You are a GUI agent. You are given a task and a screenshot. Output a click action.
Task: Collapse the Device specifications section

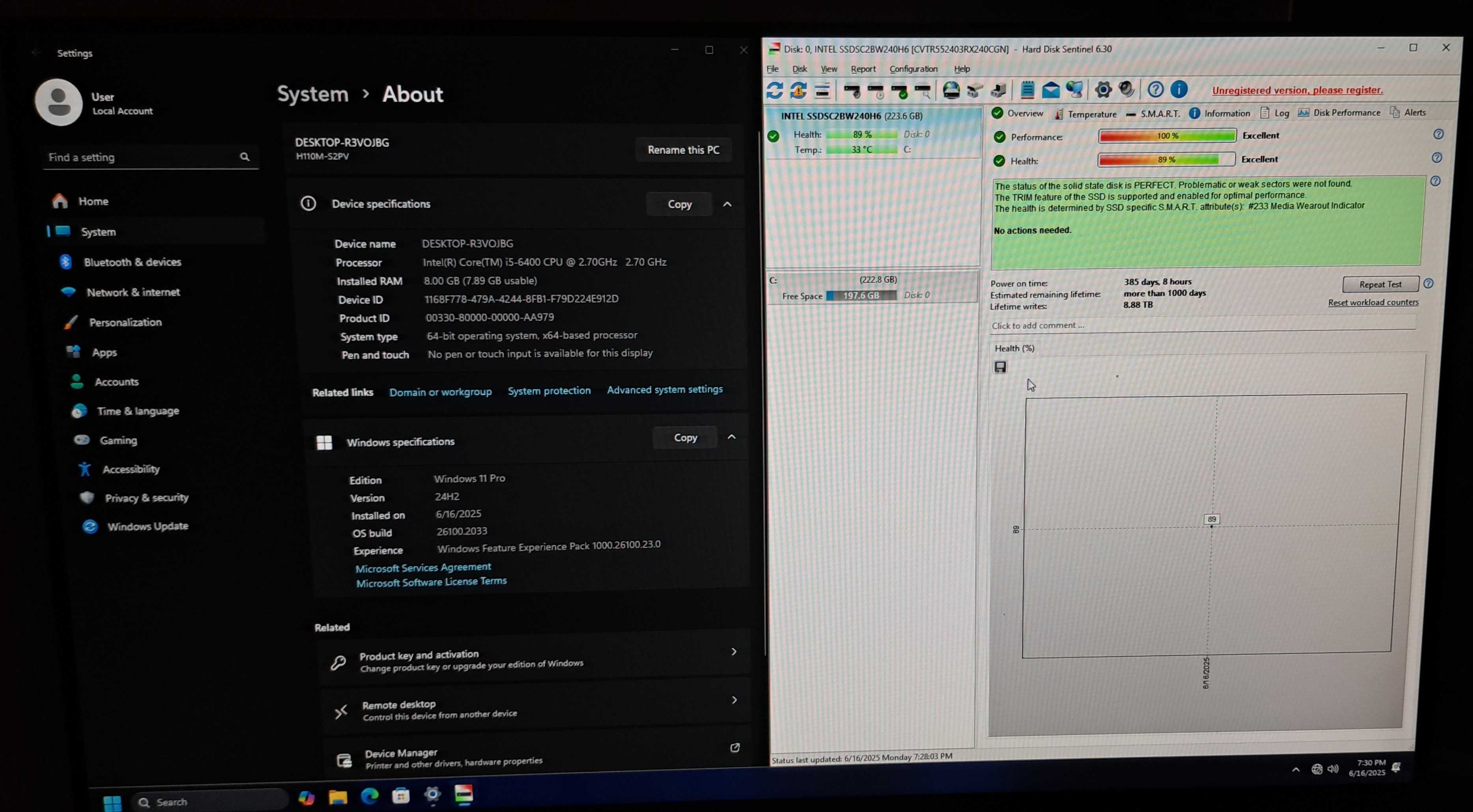(x=727, y=204)
